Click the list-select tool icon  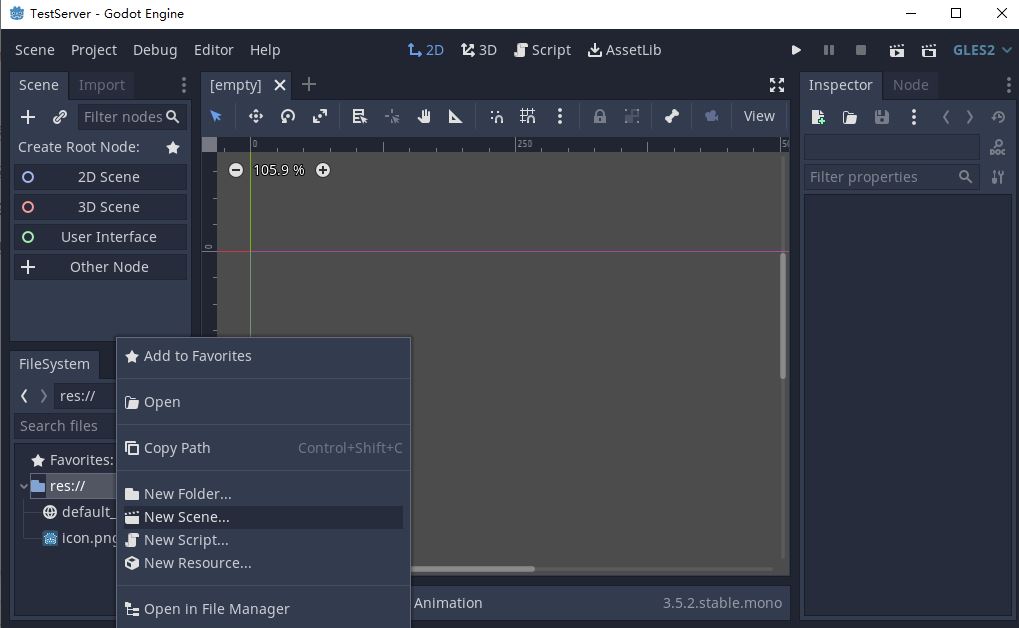359,116
